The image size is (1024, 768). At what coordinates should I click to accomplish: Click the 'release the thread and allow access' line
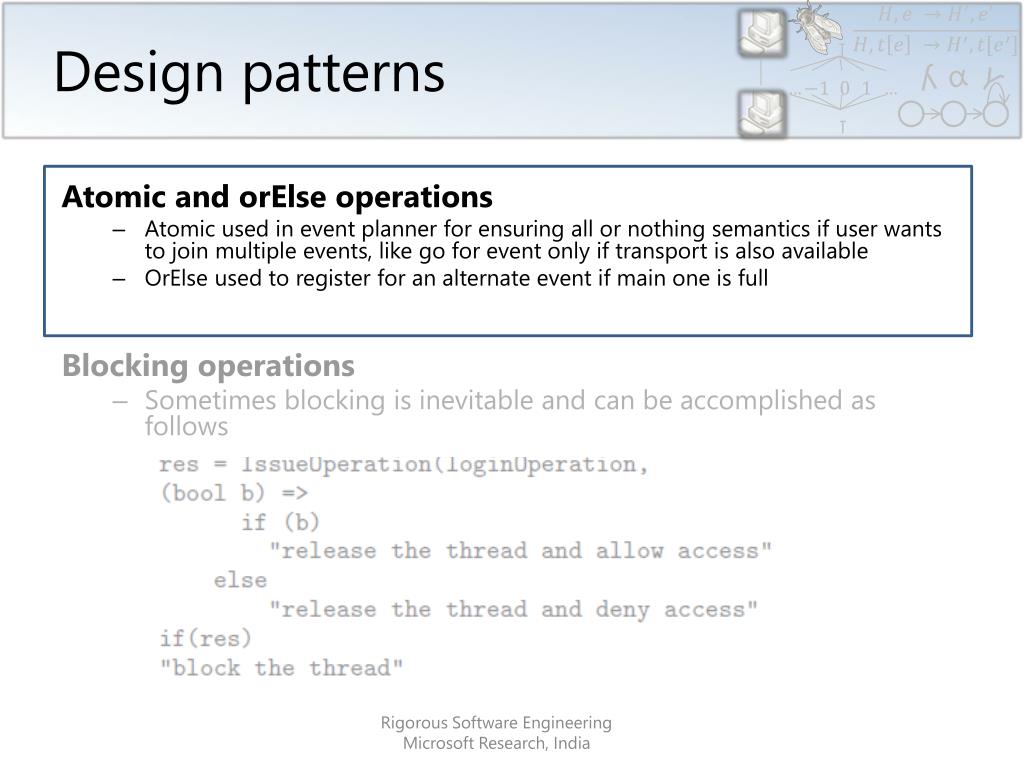pyautogui.click(x=520, y=551)
